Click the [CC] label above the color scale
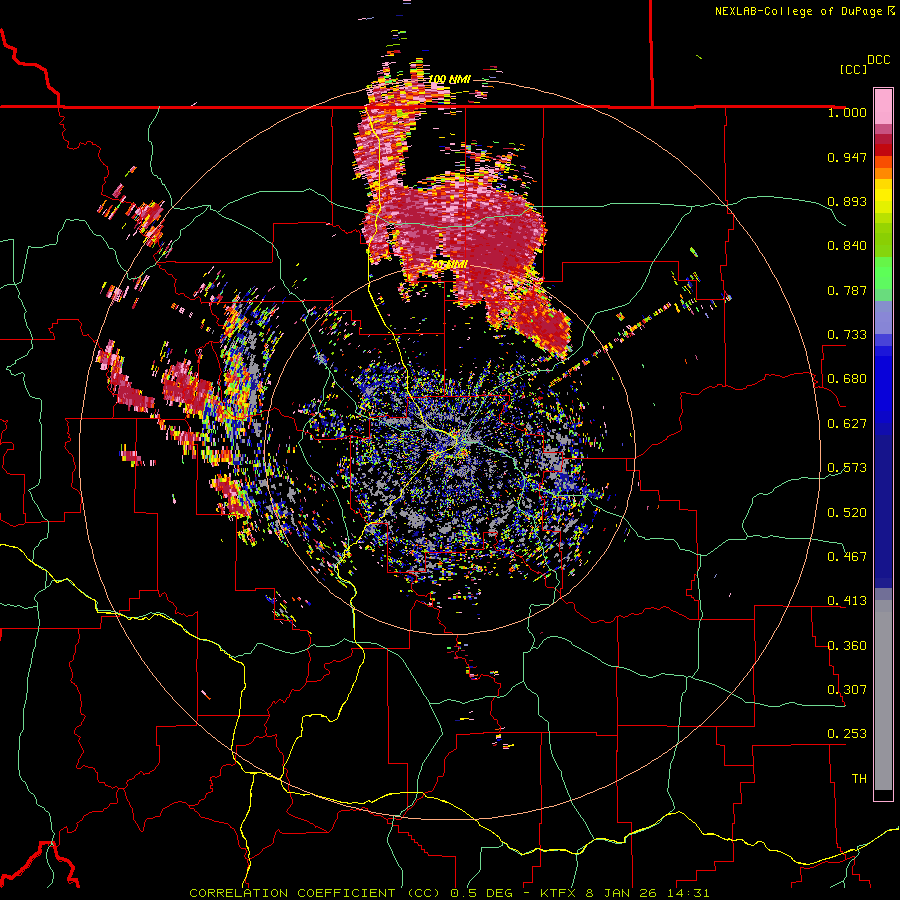This screenshot has height=900, width=900. (853, 69)
